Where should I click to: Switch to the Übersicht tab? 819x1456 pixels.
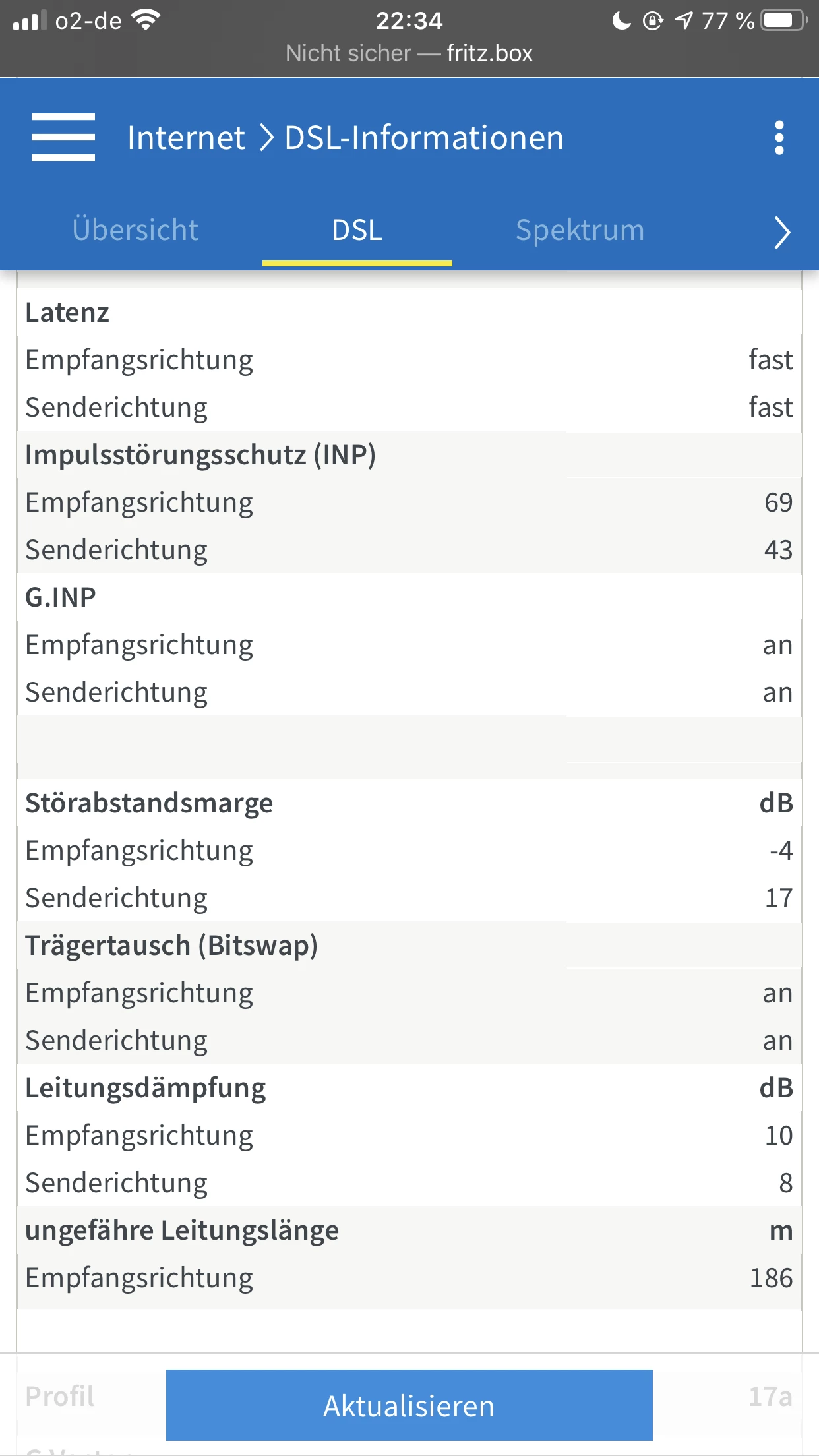[135, 230]
